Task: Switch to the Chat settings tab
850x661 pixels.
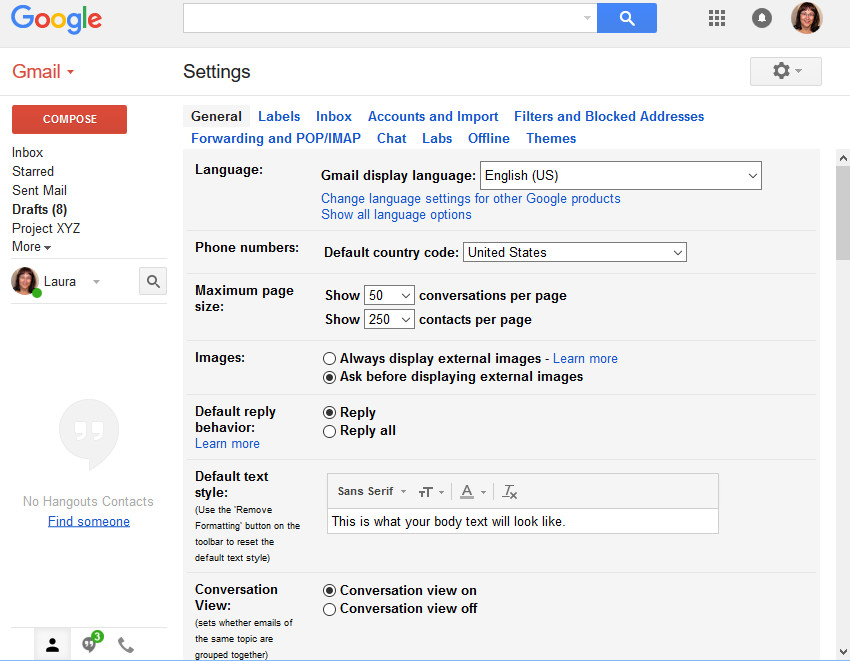Action: pyautogui.click(x=391, y=138)
